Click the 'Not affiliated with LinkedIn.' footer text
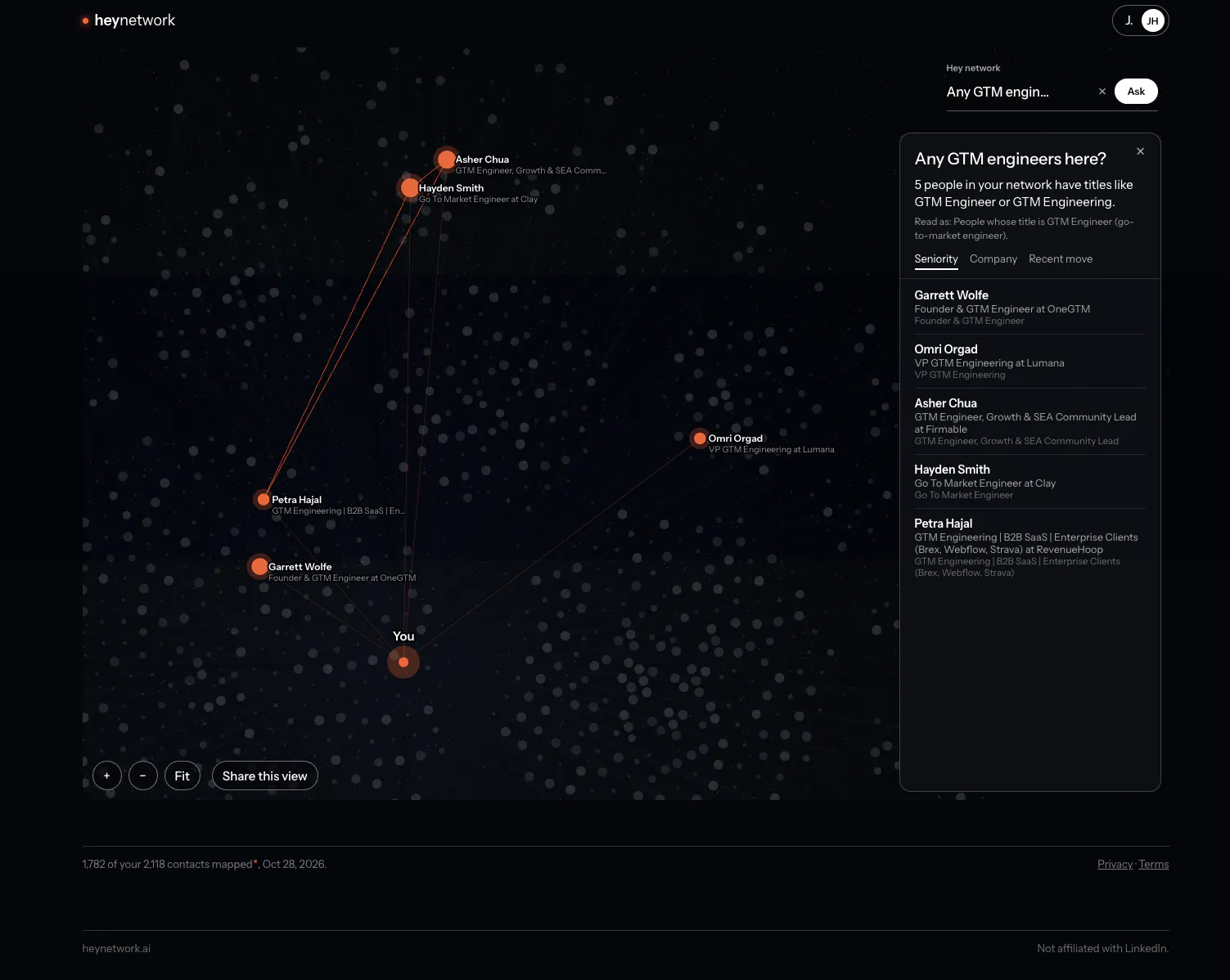 (1103, 949)
